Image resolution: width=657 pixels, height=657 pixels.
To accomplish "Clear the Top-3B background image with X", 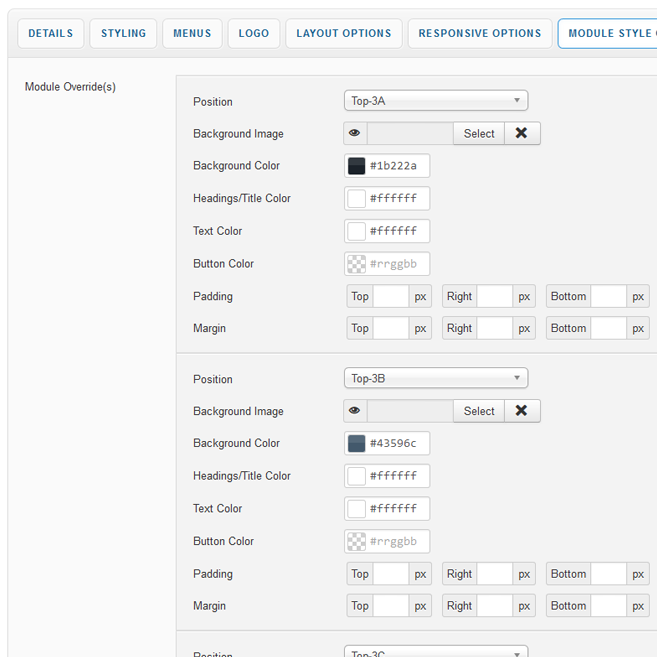I will point(521,411).
